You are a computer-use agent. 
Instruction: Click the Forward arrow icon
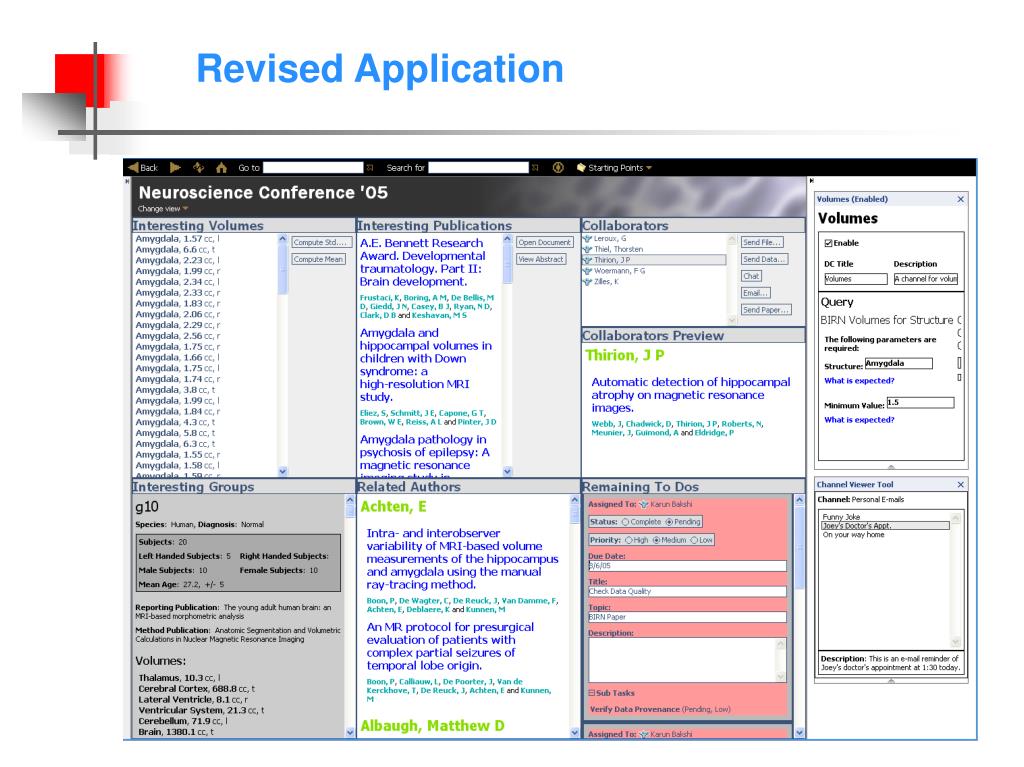pyautogui.click(x=175, y=167)
